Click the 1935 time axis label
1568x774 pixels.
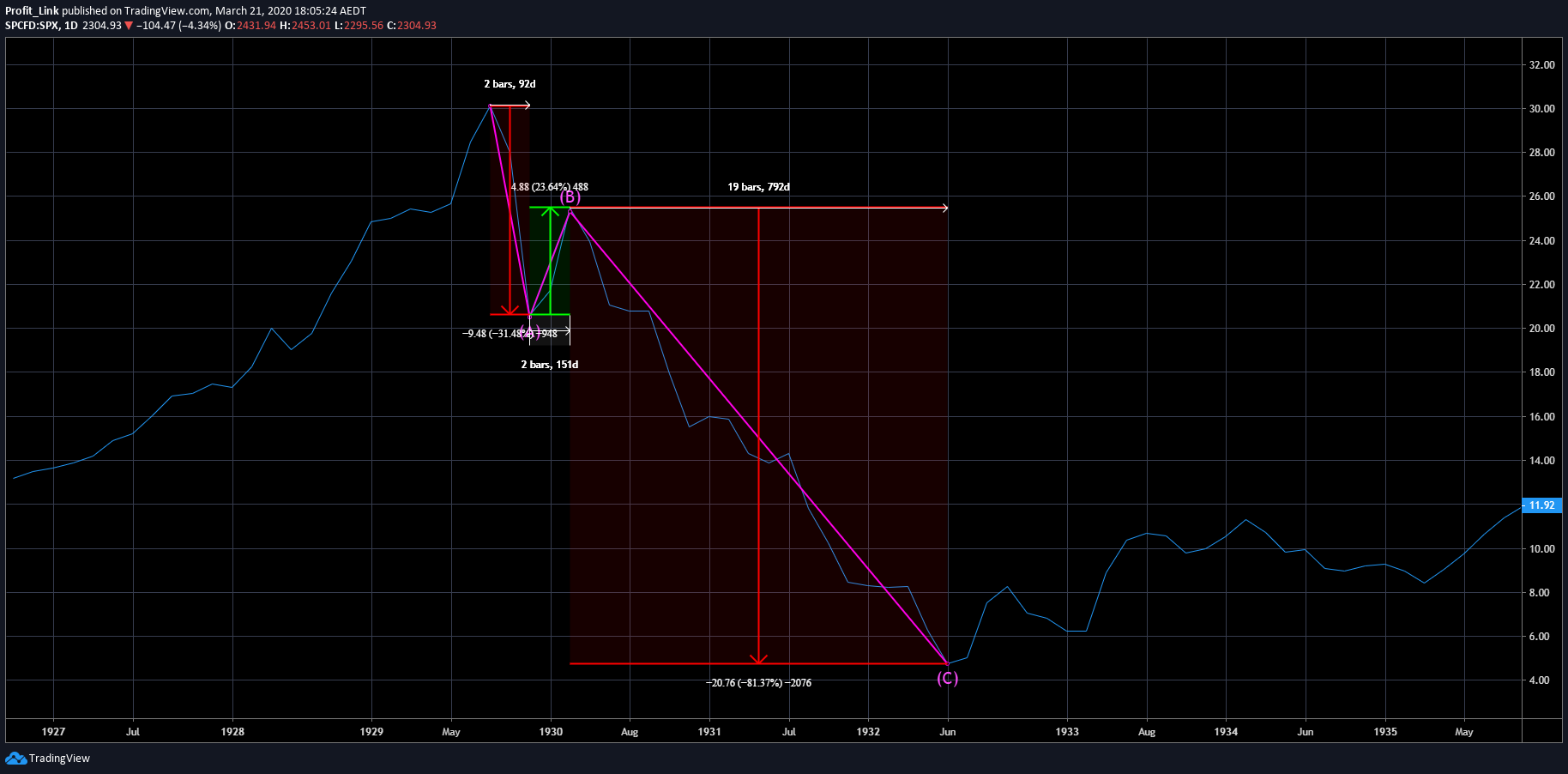click(1385, 732)
